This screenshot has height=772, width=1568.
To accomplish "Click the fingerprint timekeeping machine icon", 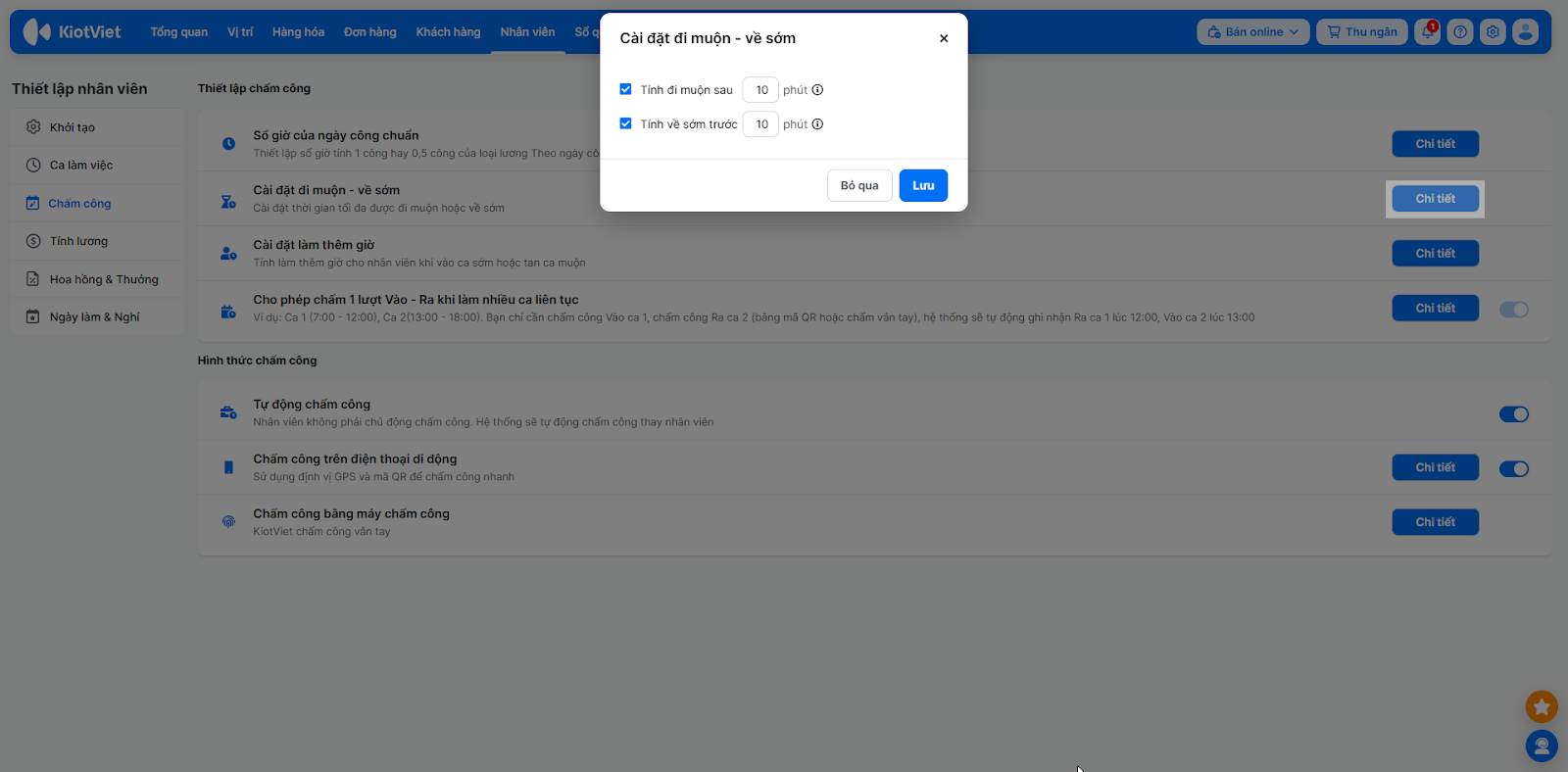I will pos(228,522).
